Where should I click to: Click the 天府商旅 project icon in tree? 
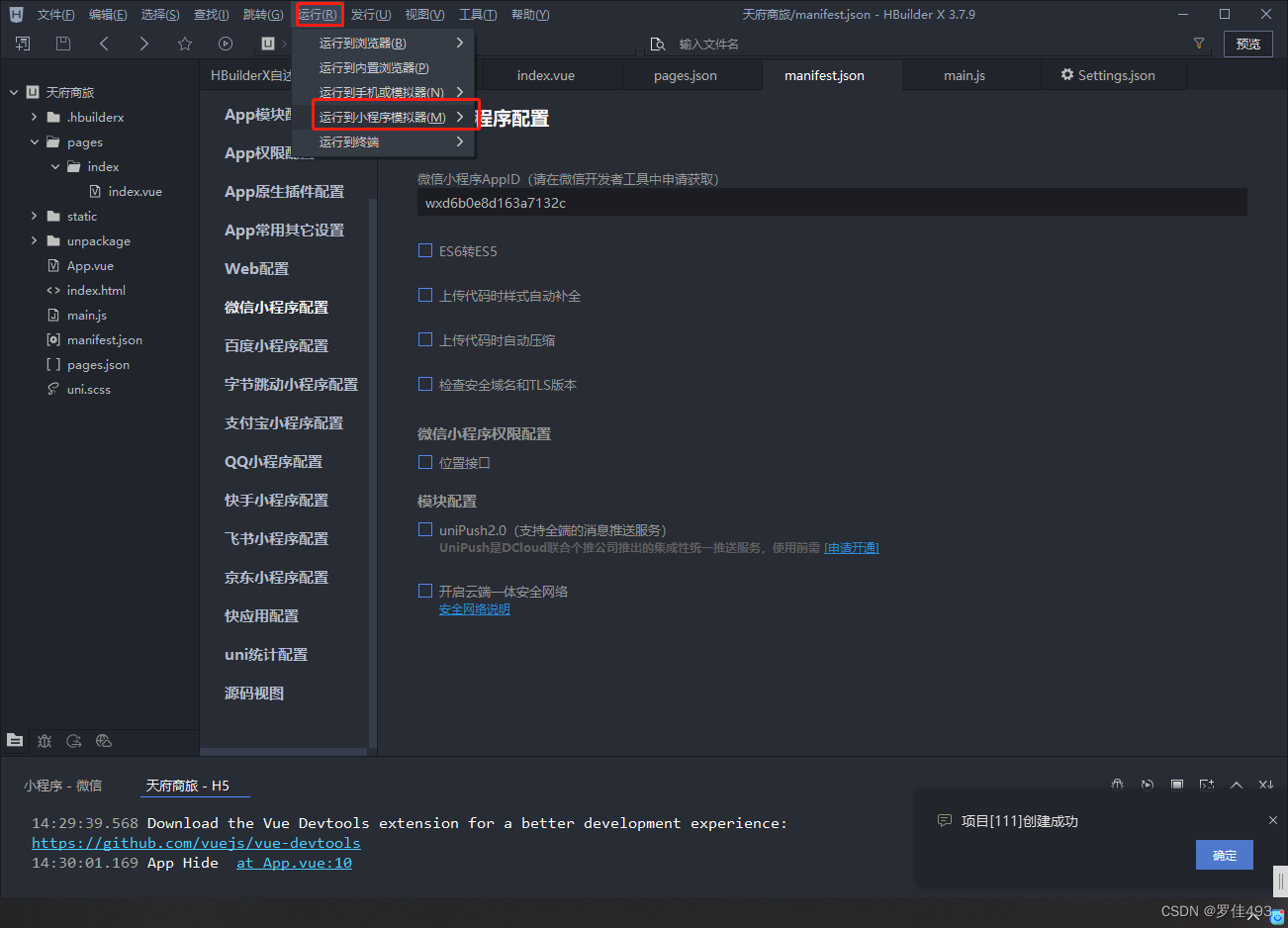coord(33,92)
